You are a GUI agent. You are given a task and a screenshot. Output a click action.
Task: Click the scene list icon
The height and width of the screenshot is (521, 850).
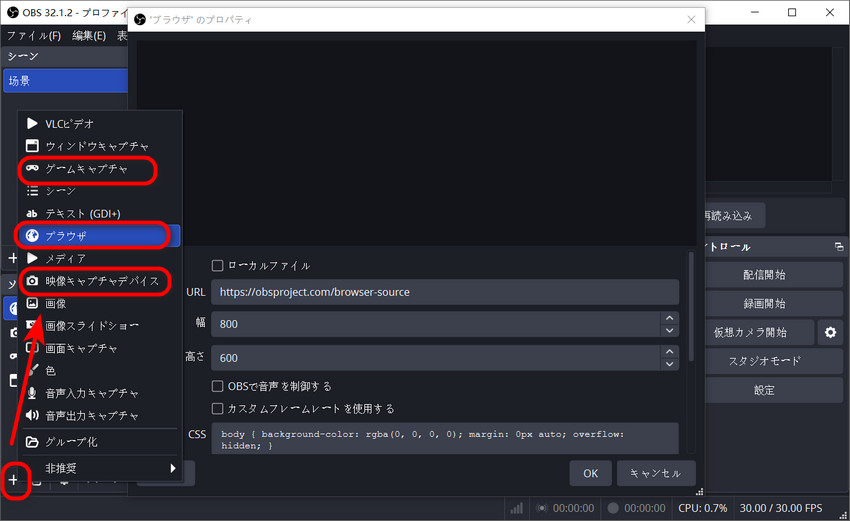[x=33, y=191]
